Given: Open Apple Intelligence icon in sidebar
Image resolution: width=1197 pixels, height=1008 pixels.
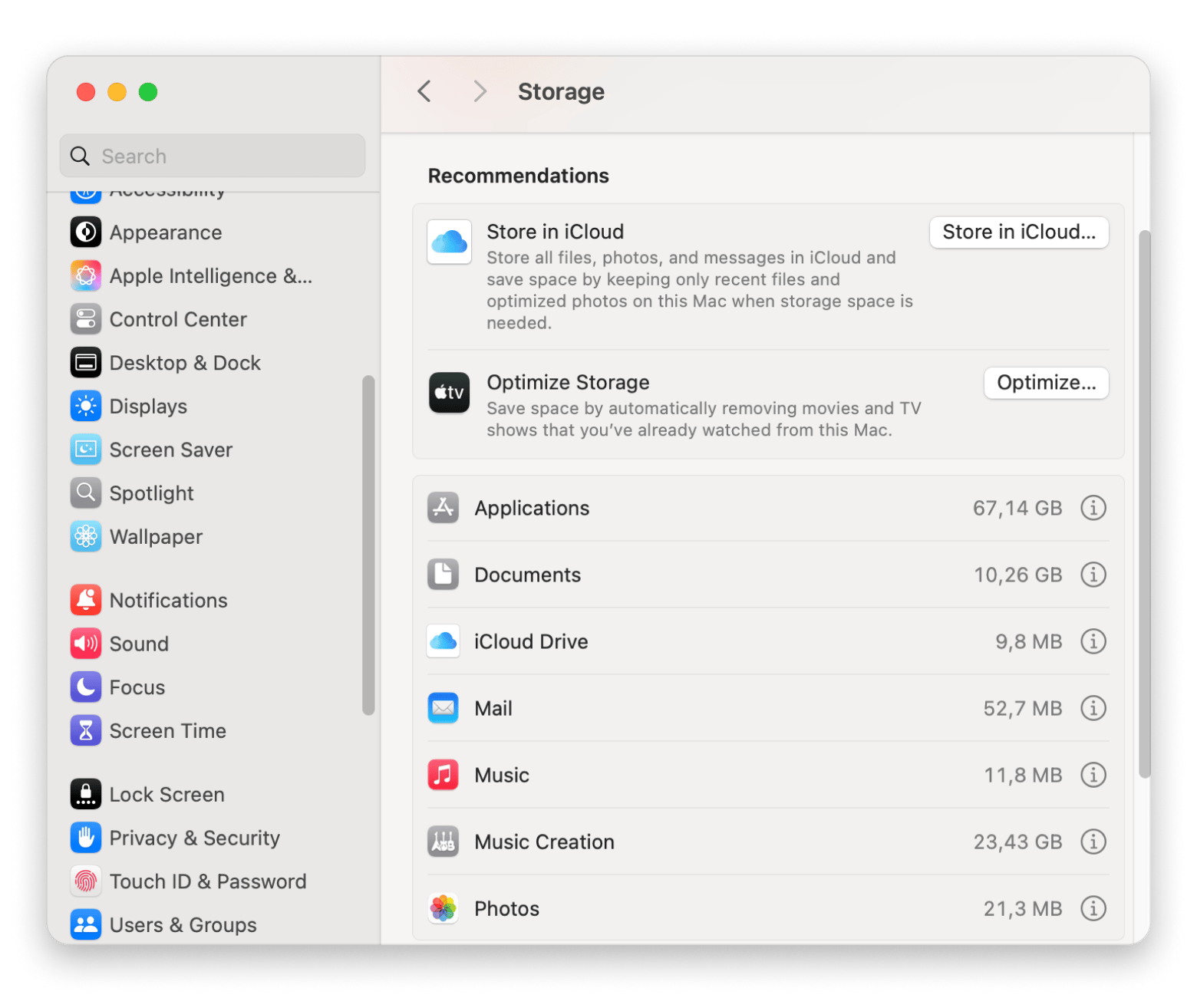Looking at the screenshot, I should click(x=86, y=276).
